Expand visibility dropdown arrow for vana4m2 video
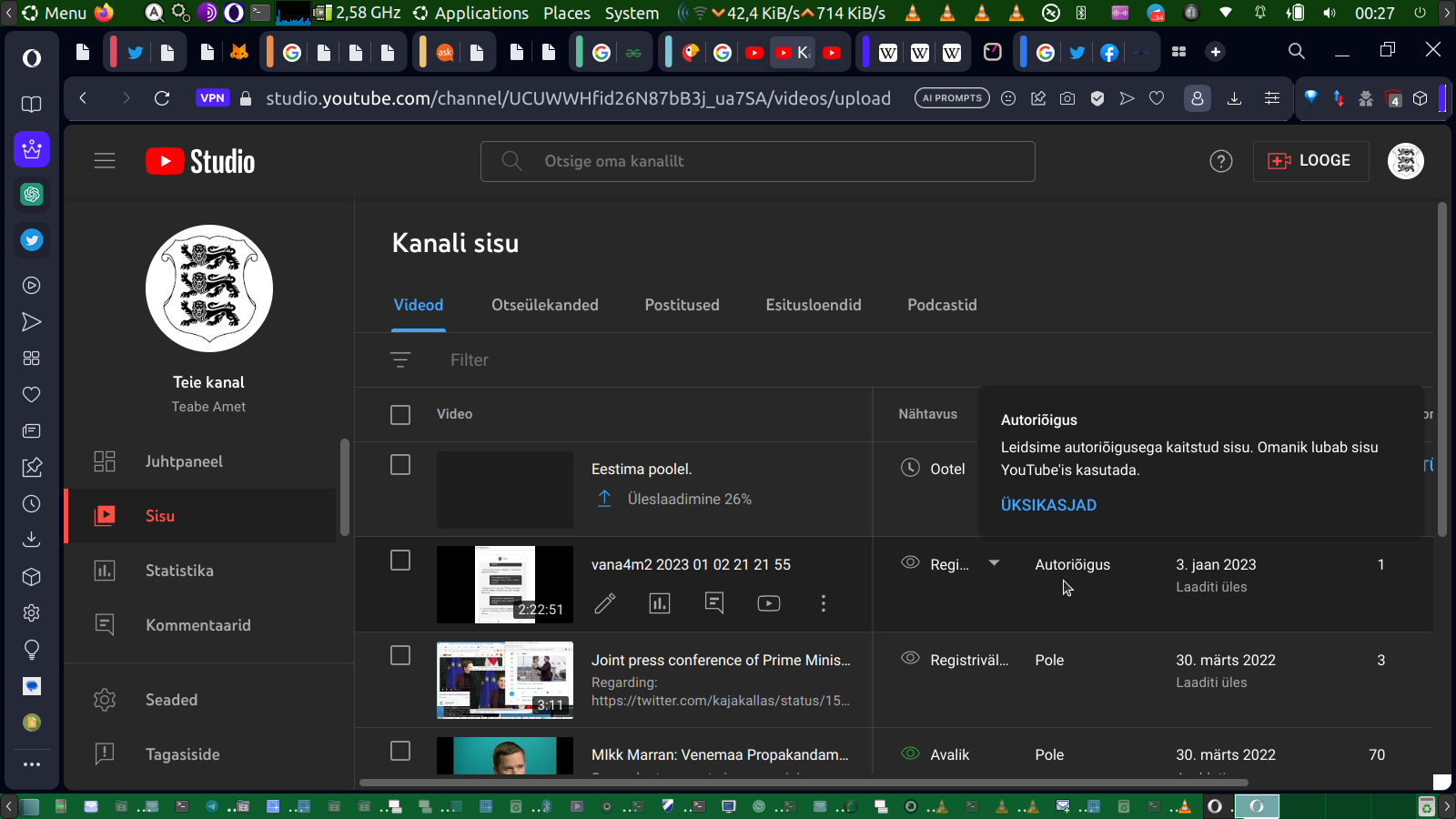Screen dimensions: 1456x819 click(994, 563)
